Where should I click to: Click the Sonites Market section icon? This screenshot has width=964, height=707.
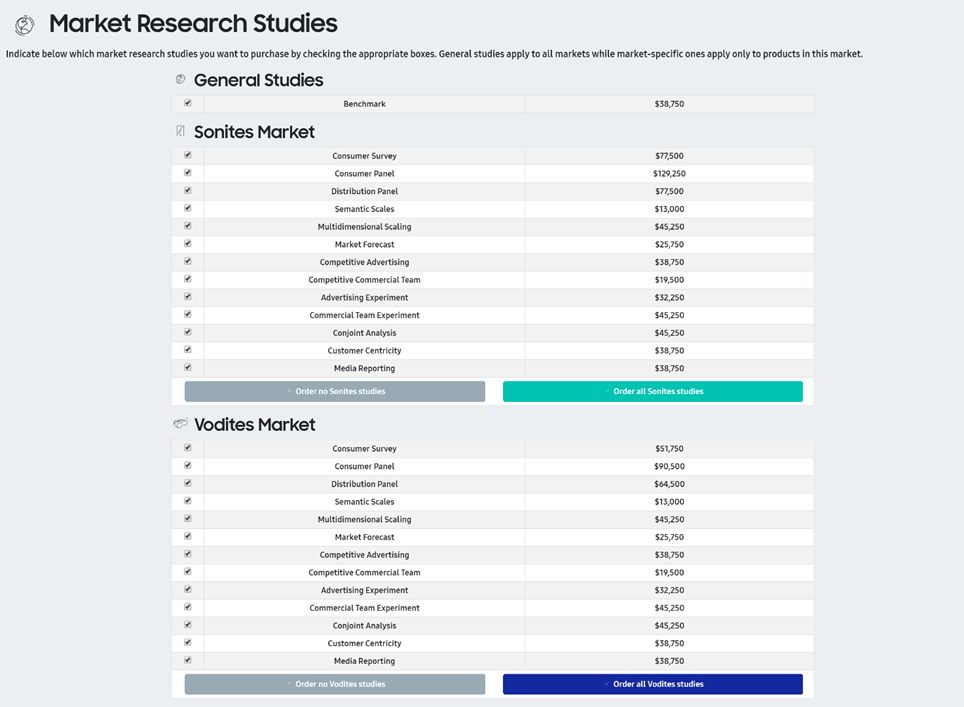click(x=180, y=131)
